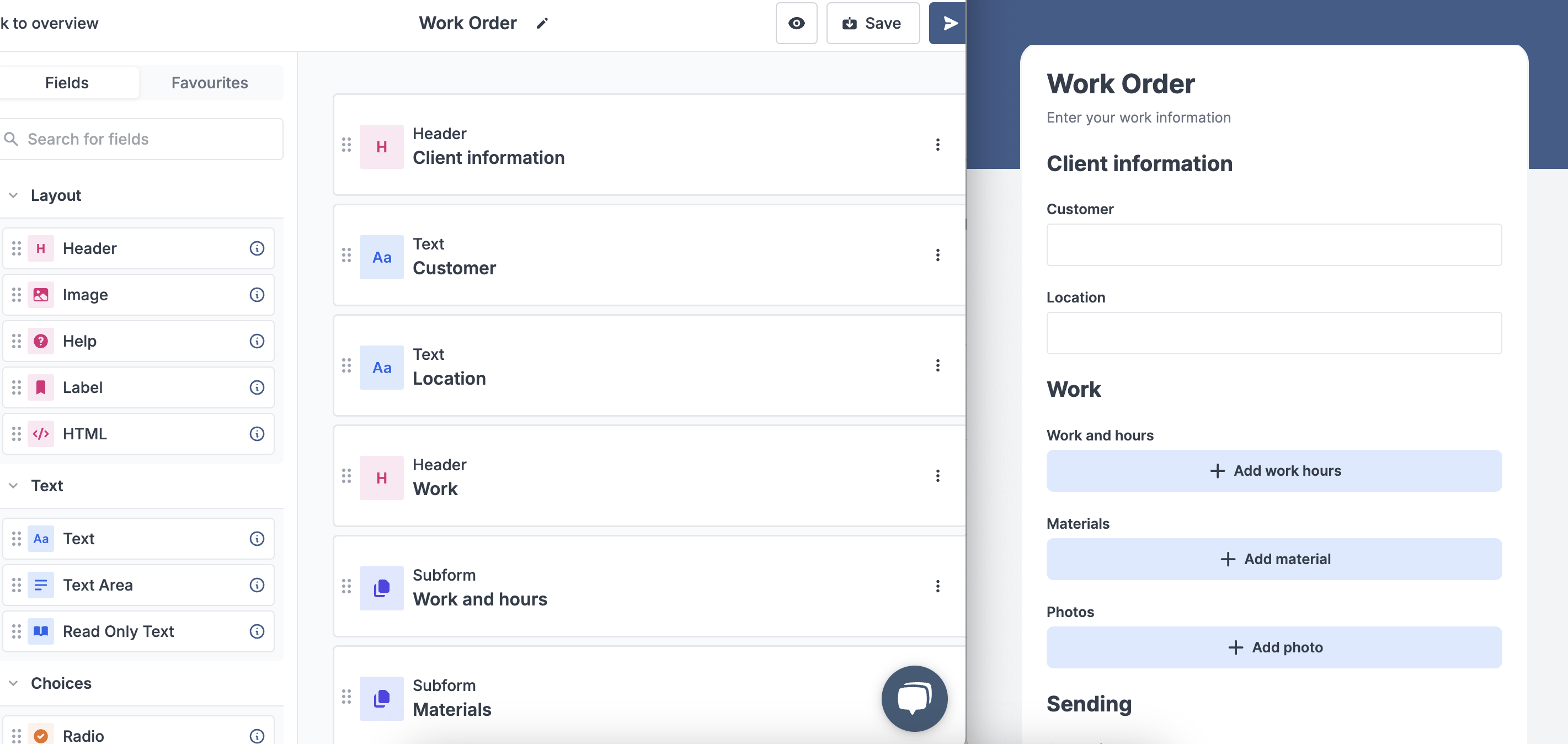Open options menu for Work header
1568x744 pixels.
pyautogui.click(x=937, y=476)
